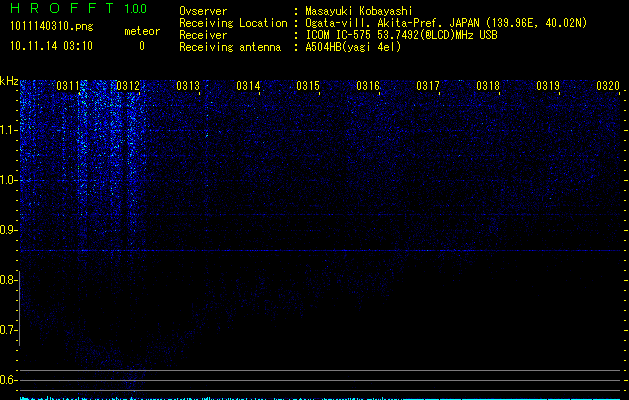The image size is (629, 400).
Task: Click the 0319 time marker
Action: (548, 86)
